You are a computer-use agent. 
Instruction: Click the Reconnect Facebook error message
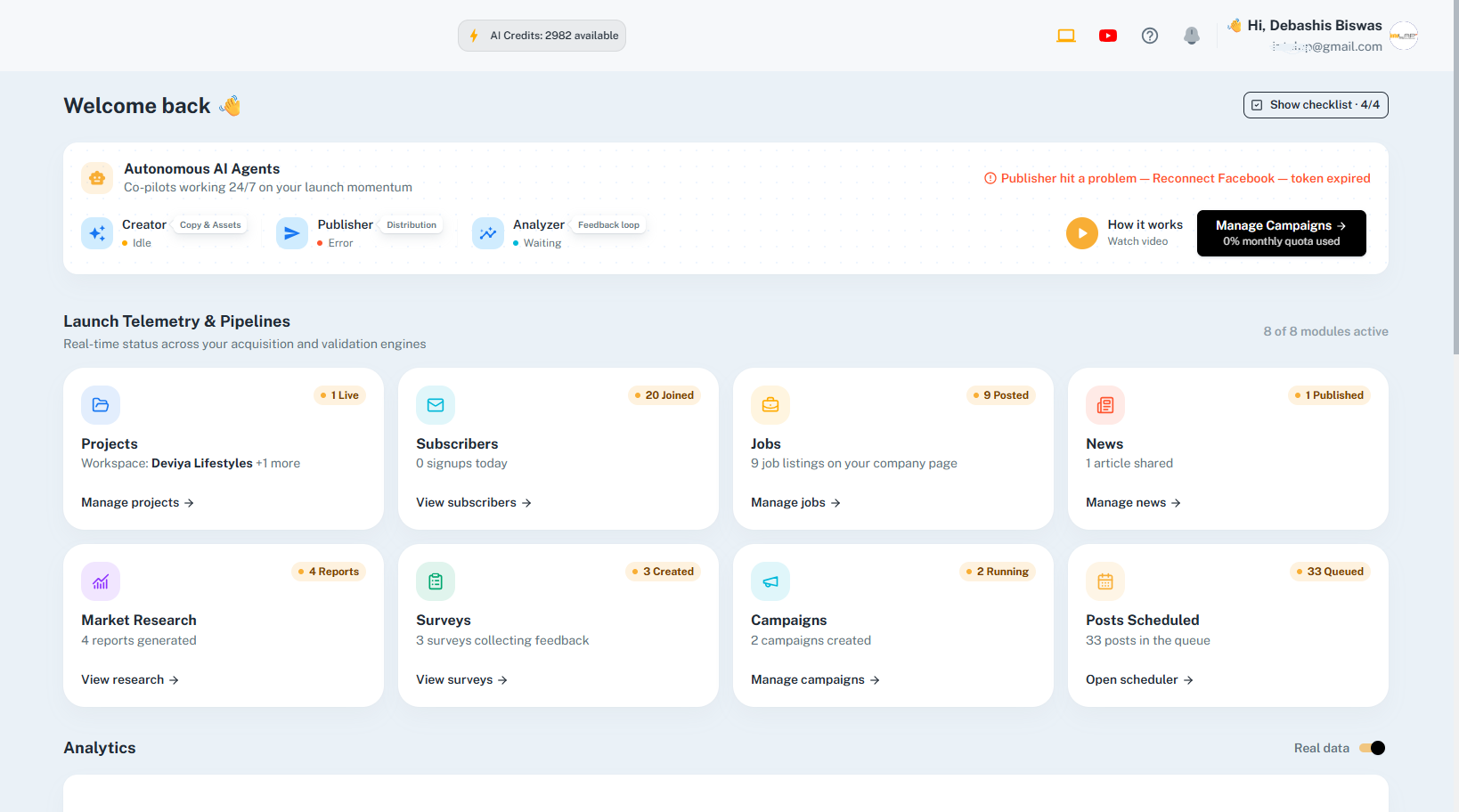1177,178
